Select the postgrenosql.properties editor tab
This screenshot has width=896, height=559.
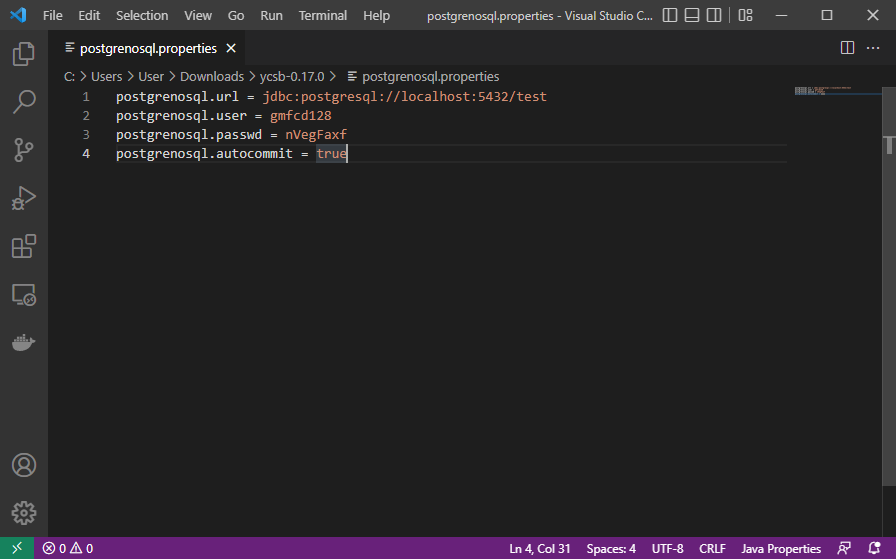(147, 49)
